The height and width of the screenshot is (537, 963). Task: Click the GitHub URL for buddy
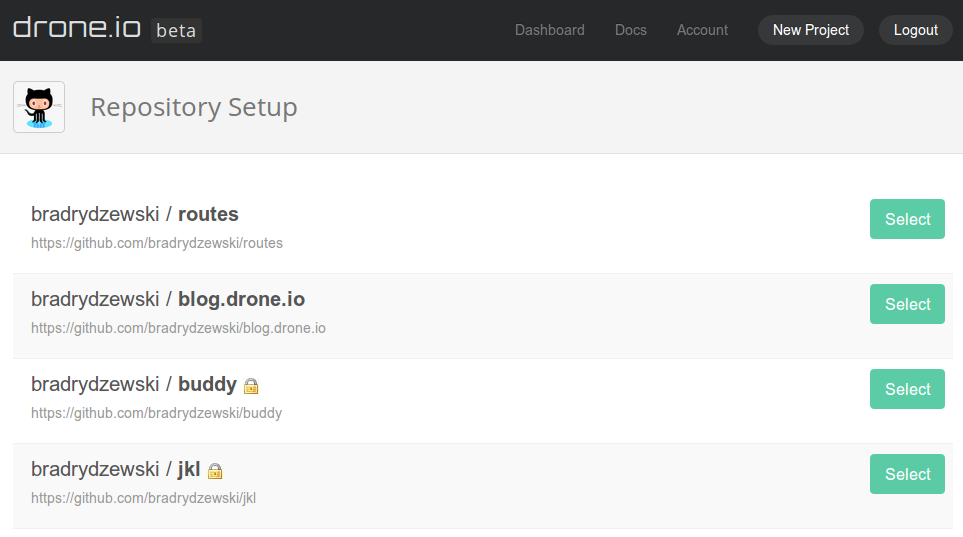(x=156, y=413)
